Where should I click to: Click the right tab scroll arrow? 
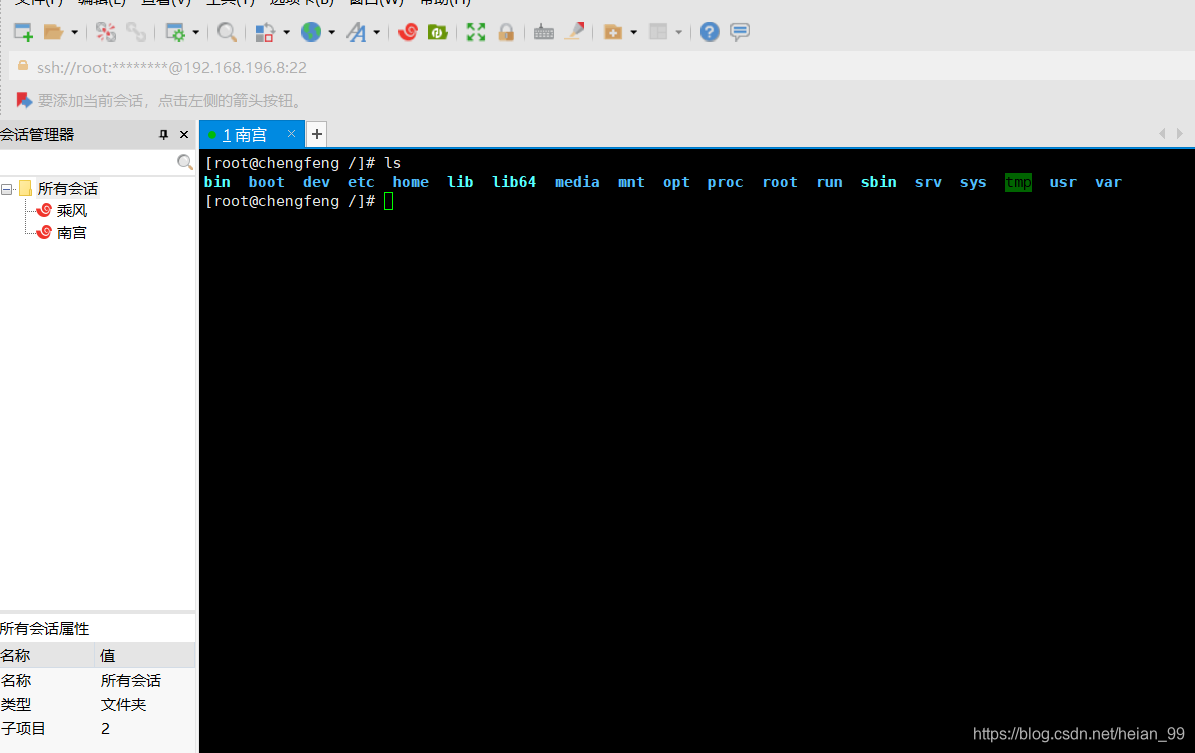pos(1180,134)
